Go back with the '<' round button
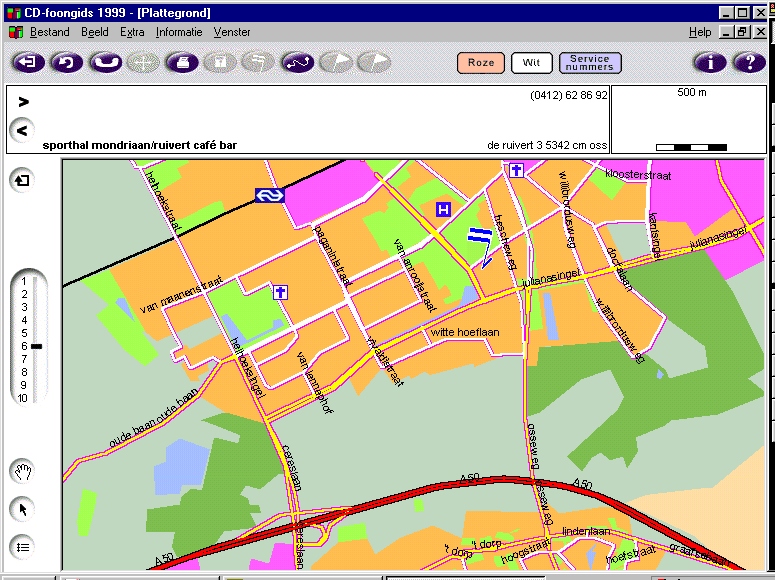The height and width of the screenshot is (580, 775). [23, 130]
